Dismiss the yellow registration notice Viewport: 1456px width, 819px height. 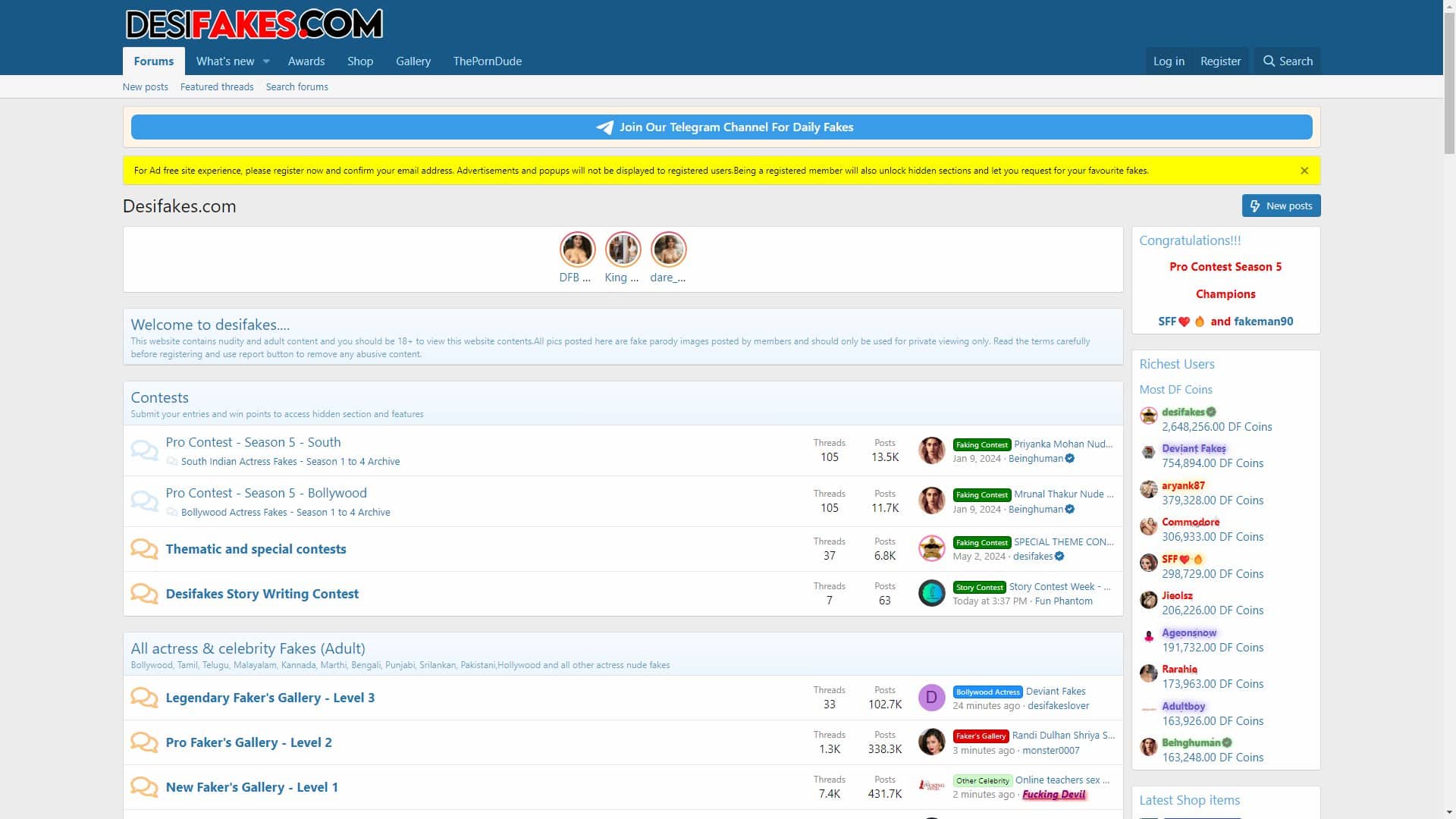[1304, 171]
